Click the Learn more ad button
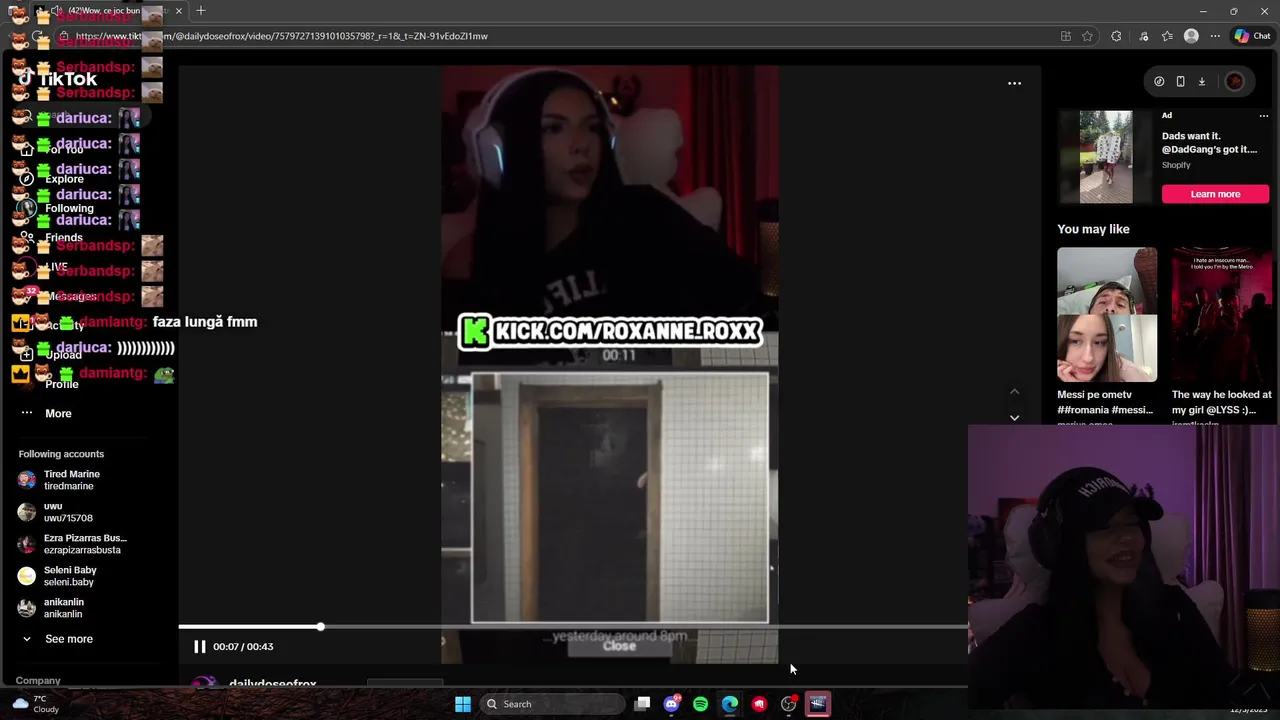 (x=1215, y=194)
